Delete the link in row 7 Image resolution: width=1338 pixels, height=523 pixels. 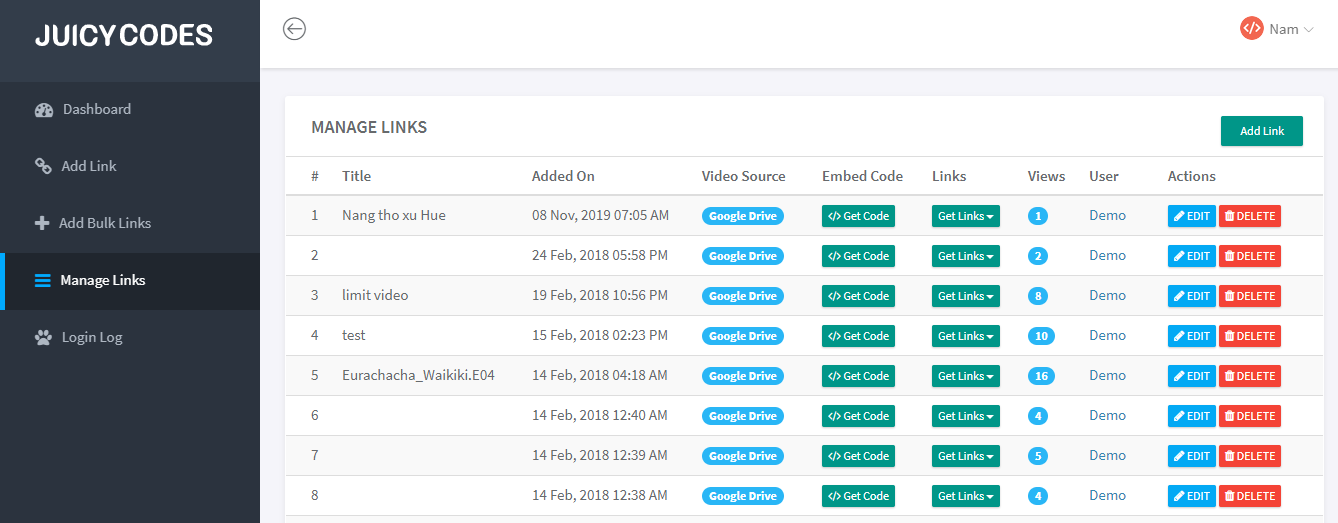click(1250, 456)
